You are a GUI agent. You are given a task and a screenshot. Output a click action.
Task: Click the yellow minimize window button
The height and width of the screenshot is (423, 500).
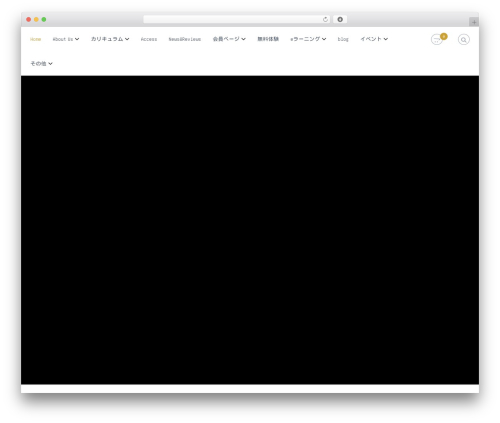click(x=36, y=19)
